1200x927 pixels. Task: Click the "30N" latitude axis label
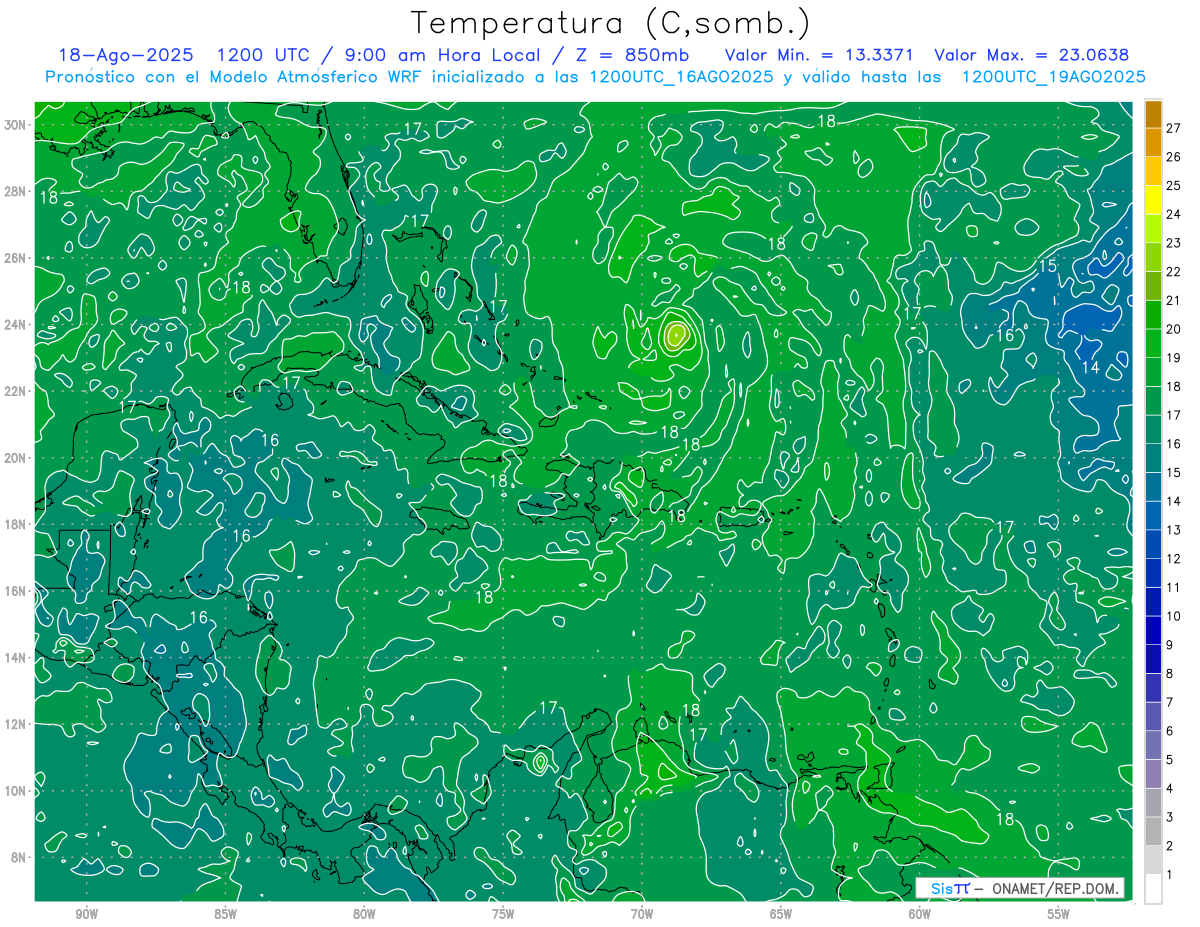(x=16, y=125)
